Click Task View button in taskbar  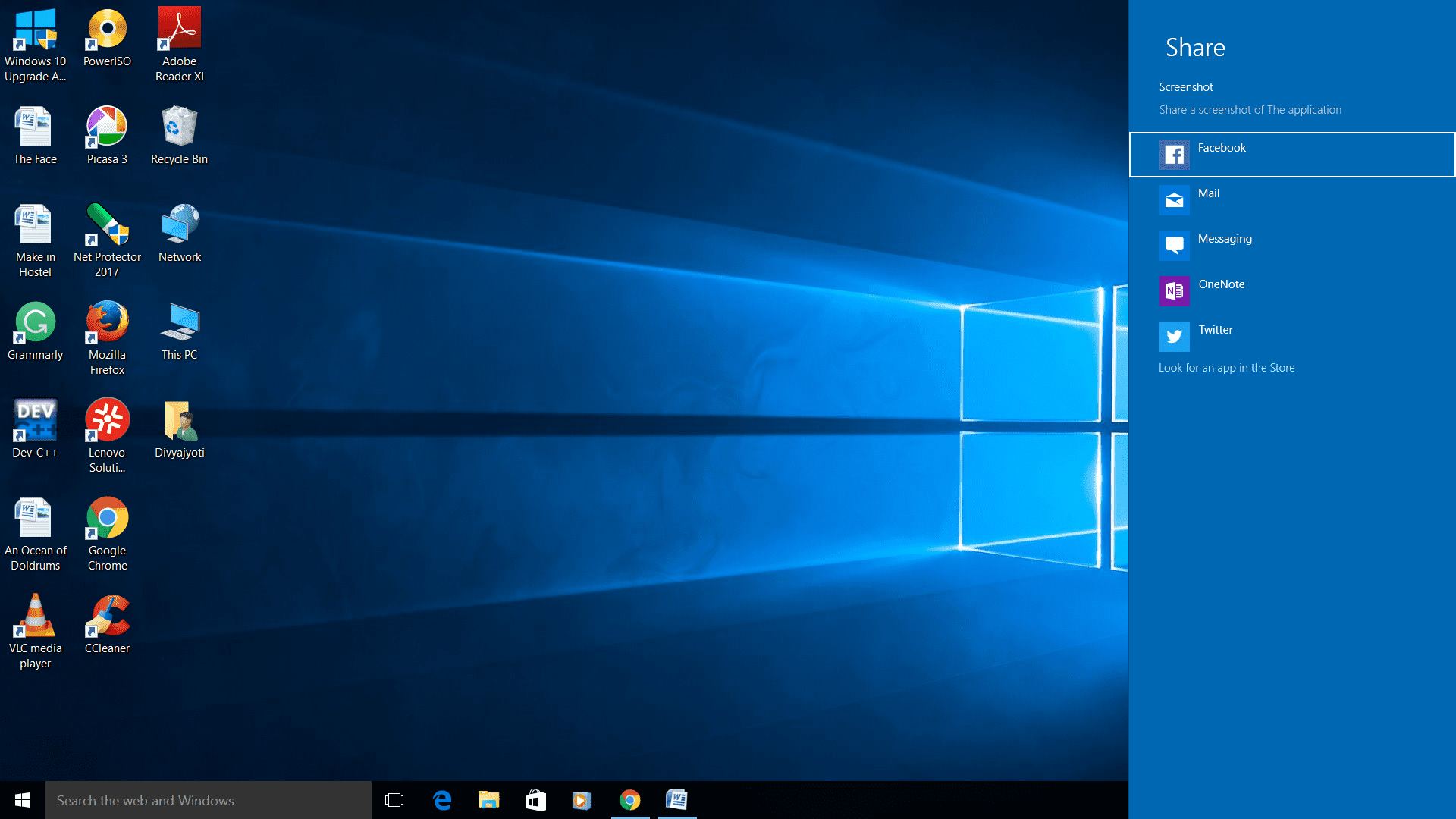coord(395,800)
